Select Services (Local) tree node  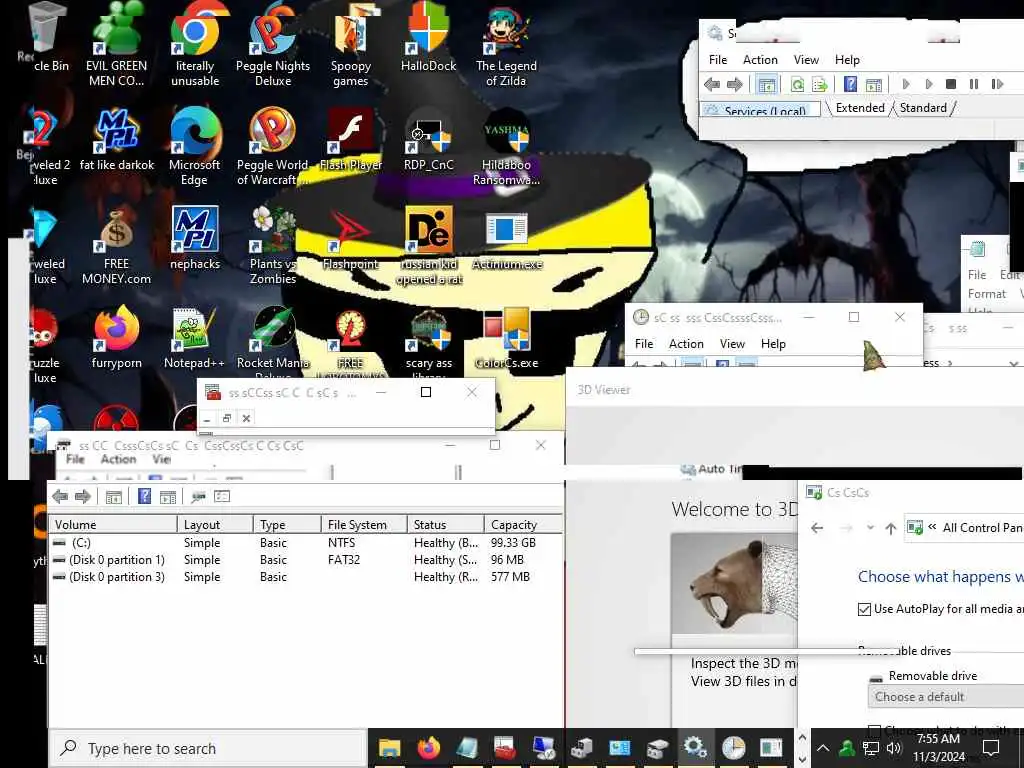pyautogui.click(x=761, y=110)
